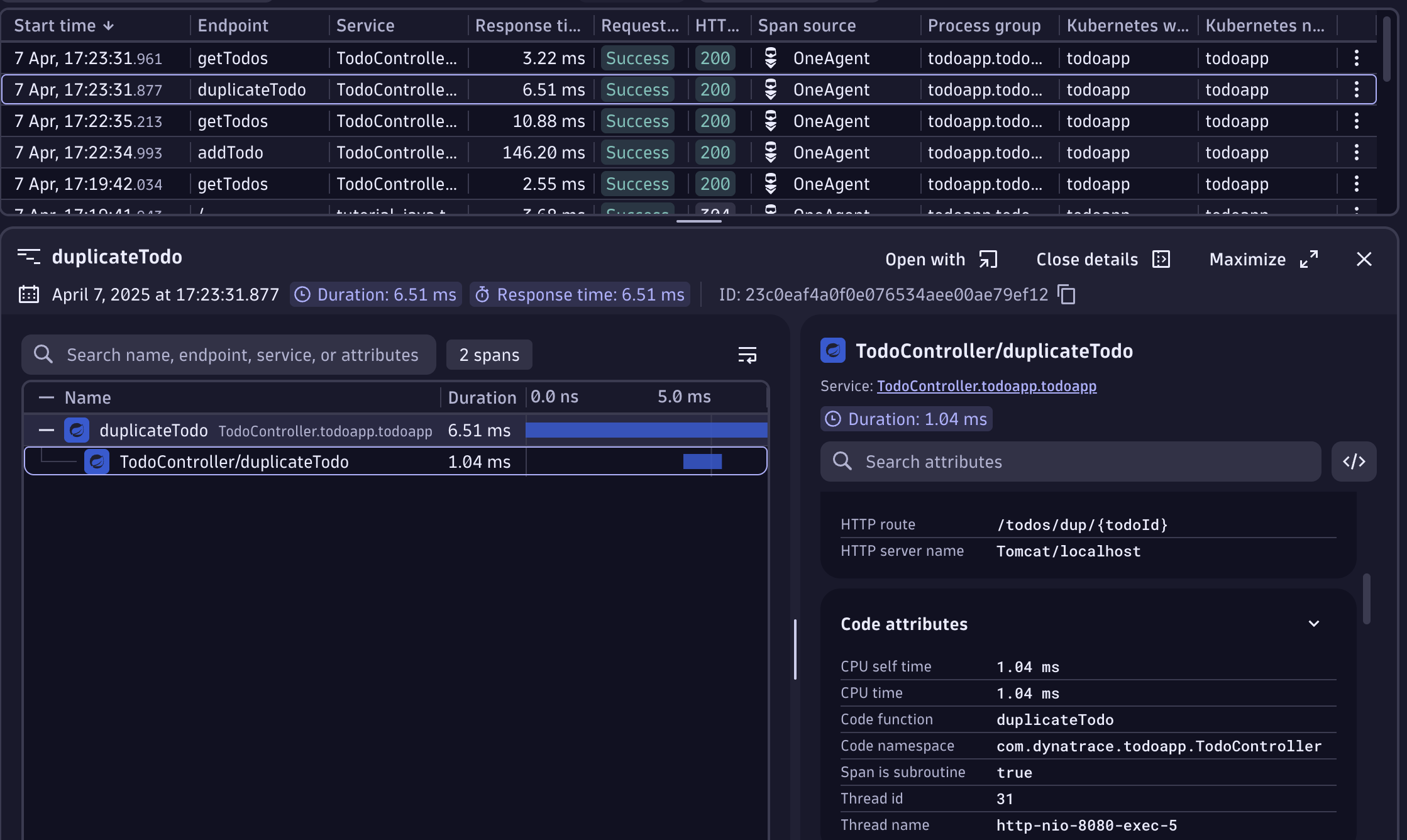Click the Close details panel icon
Viewport: 1407px width, 840px height.
(1161, 259)
